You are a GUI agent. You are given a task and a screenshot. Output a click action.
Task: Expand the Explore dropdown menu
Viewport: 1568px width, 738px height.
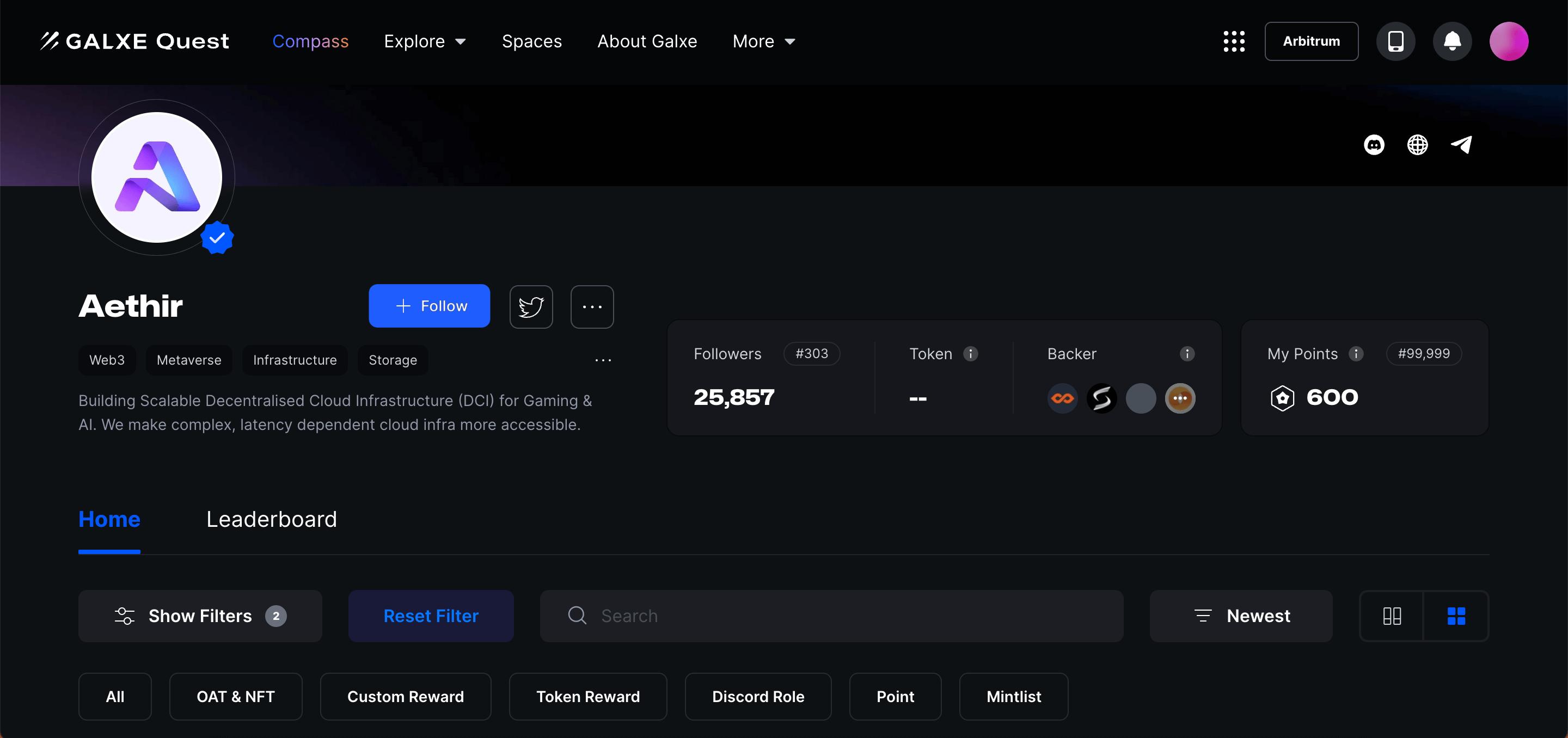pyautogui.click(x=425, y=41)
